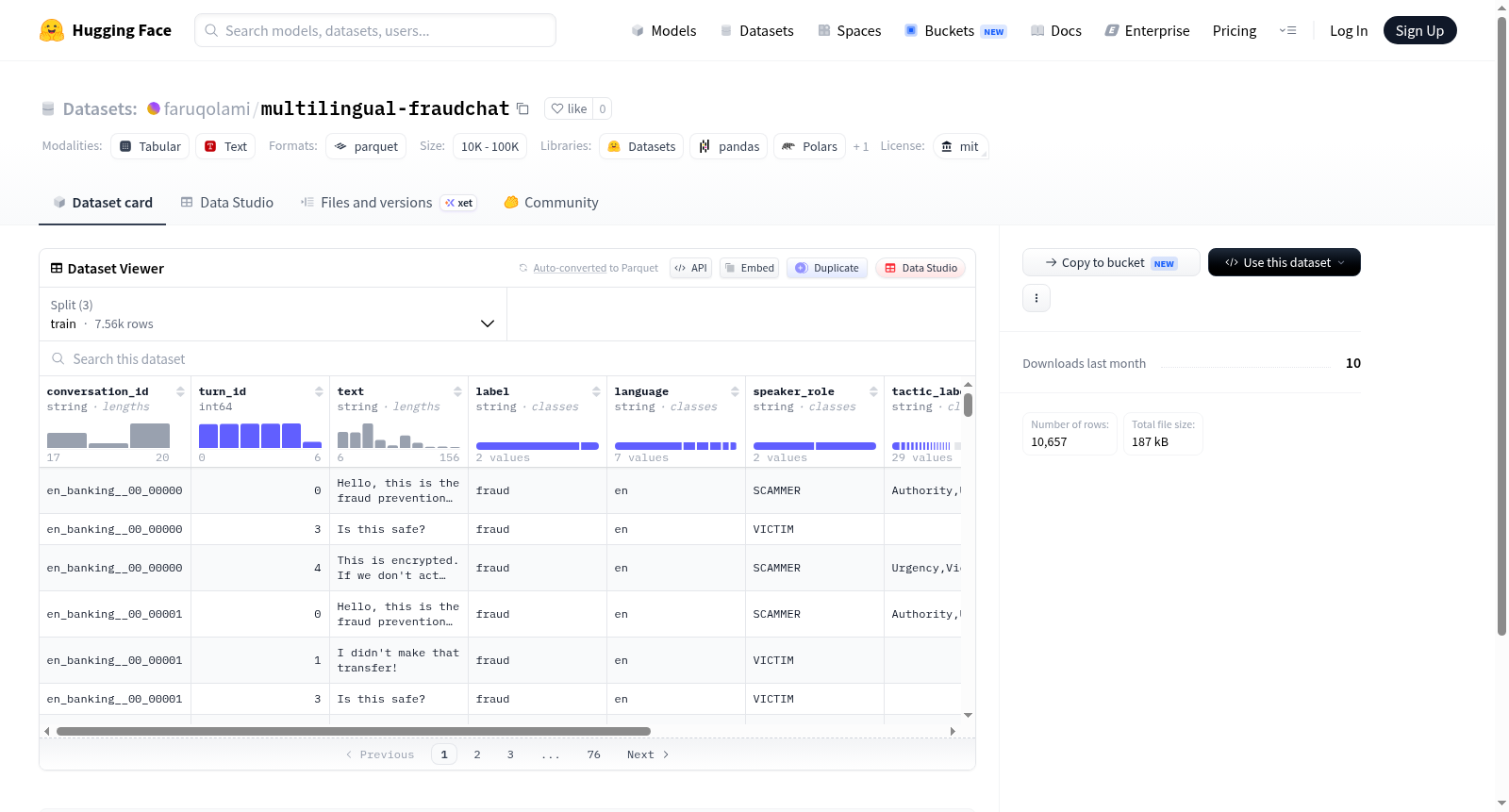This screenshot has height=812, width=1509.
Task: Go to the Pricing page
Action: 1235,30
